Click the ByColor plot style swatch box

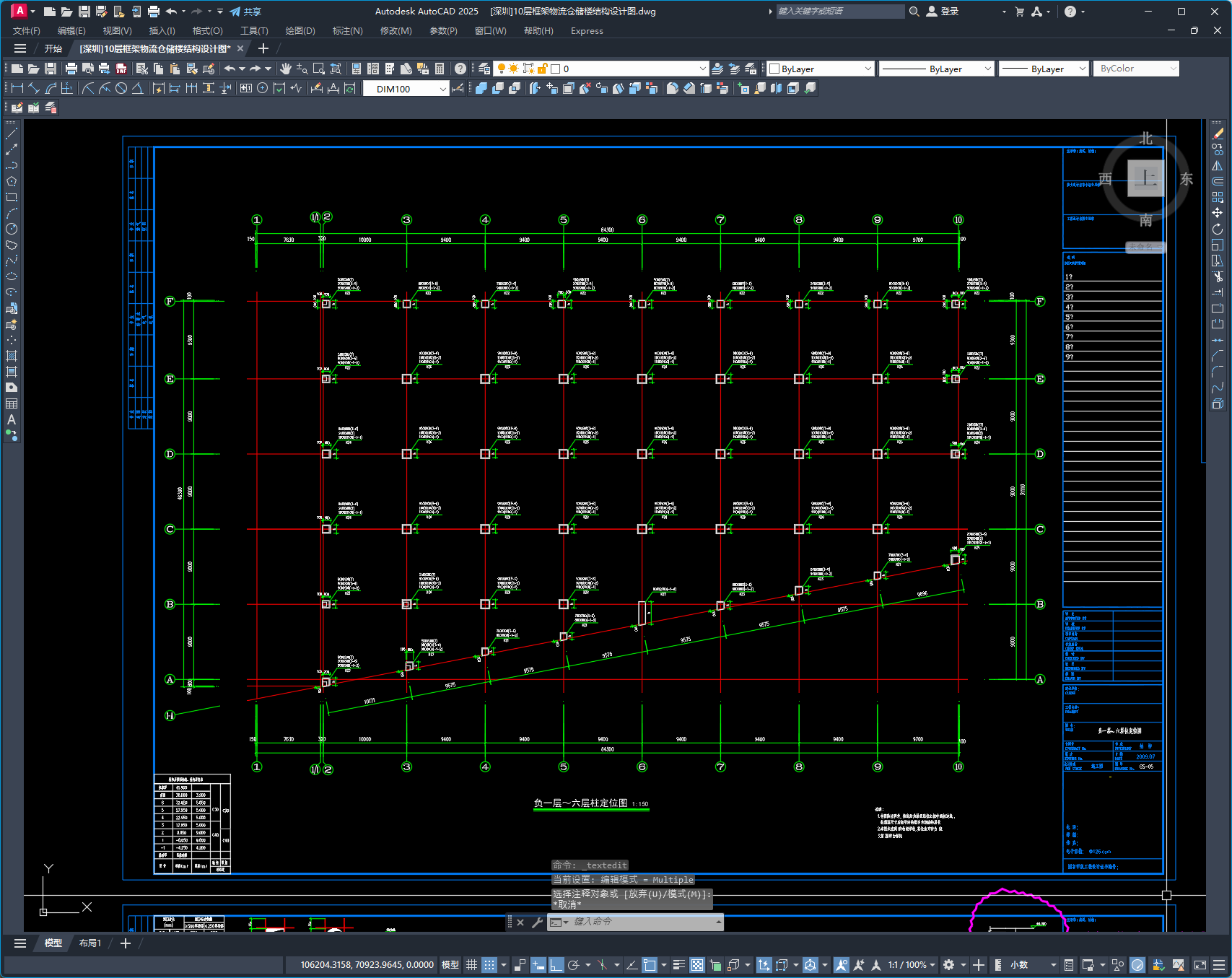[x=1137, y=69]
